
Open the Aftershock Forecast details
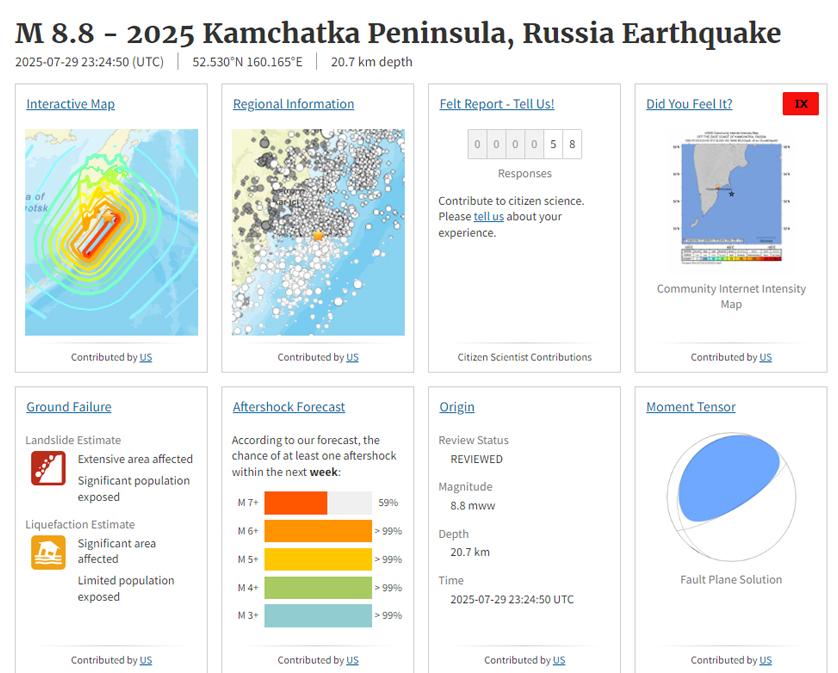point(289,407)
